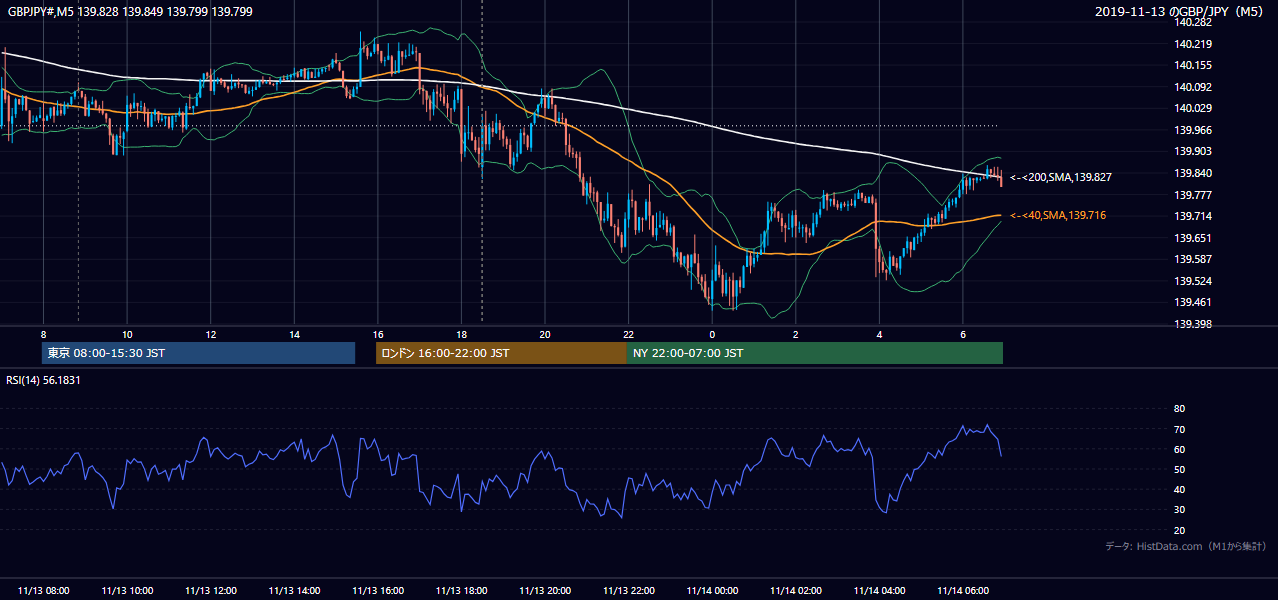Click price level 140.219 on the axis

point(1191,44)
